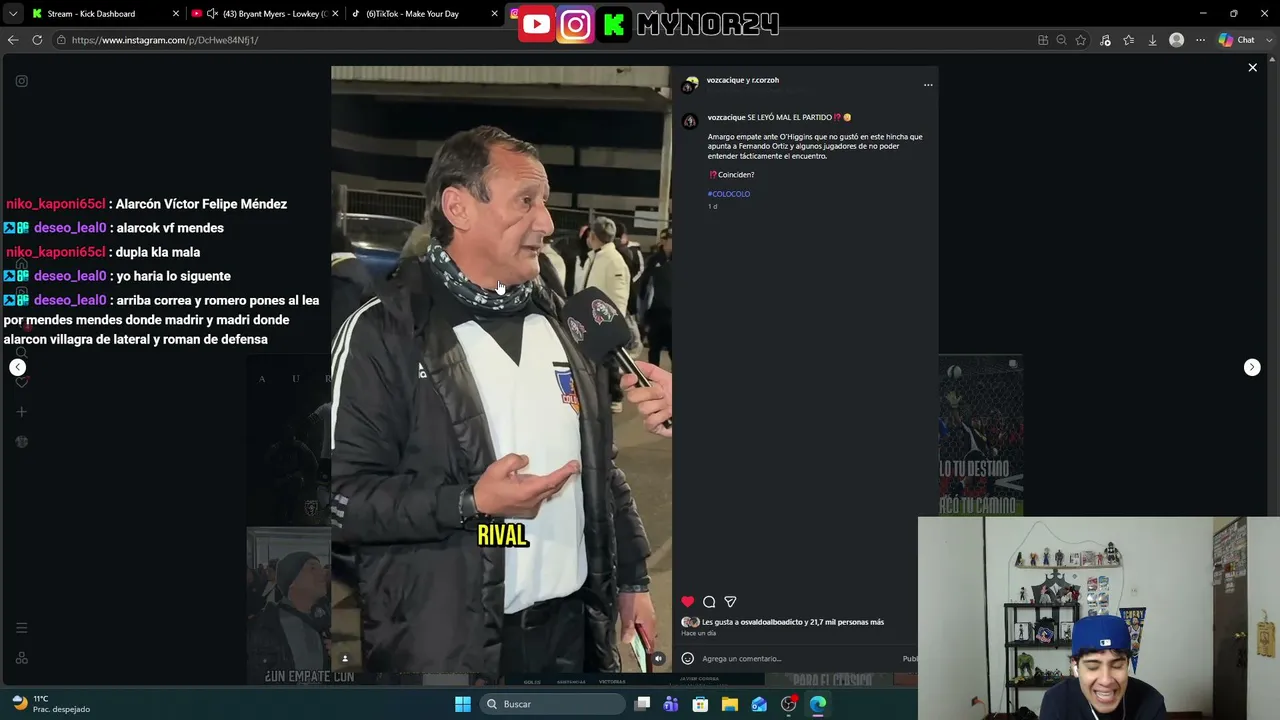Screen dimensions: 1280x720
Task: Click the Hace un día timestamp
Action: [x=699, y=633]
